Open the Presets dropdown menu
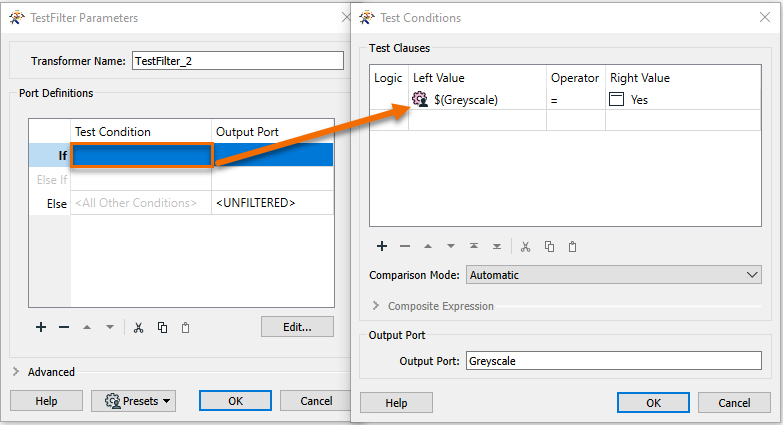 coord(133,401)
